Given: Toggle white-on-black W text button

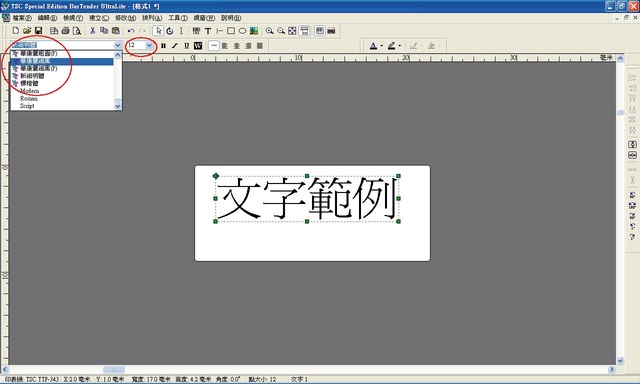Looking at the screenshot, I should point(198,46).
